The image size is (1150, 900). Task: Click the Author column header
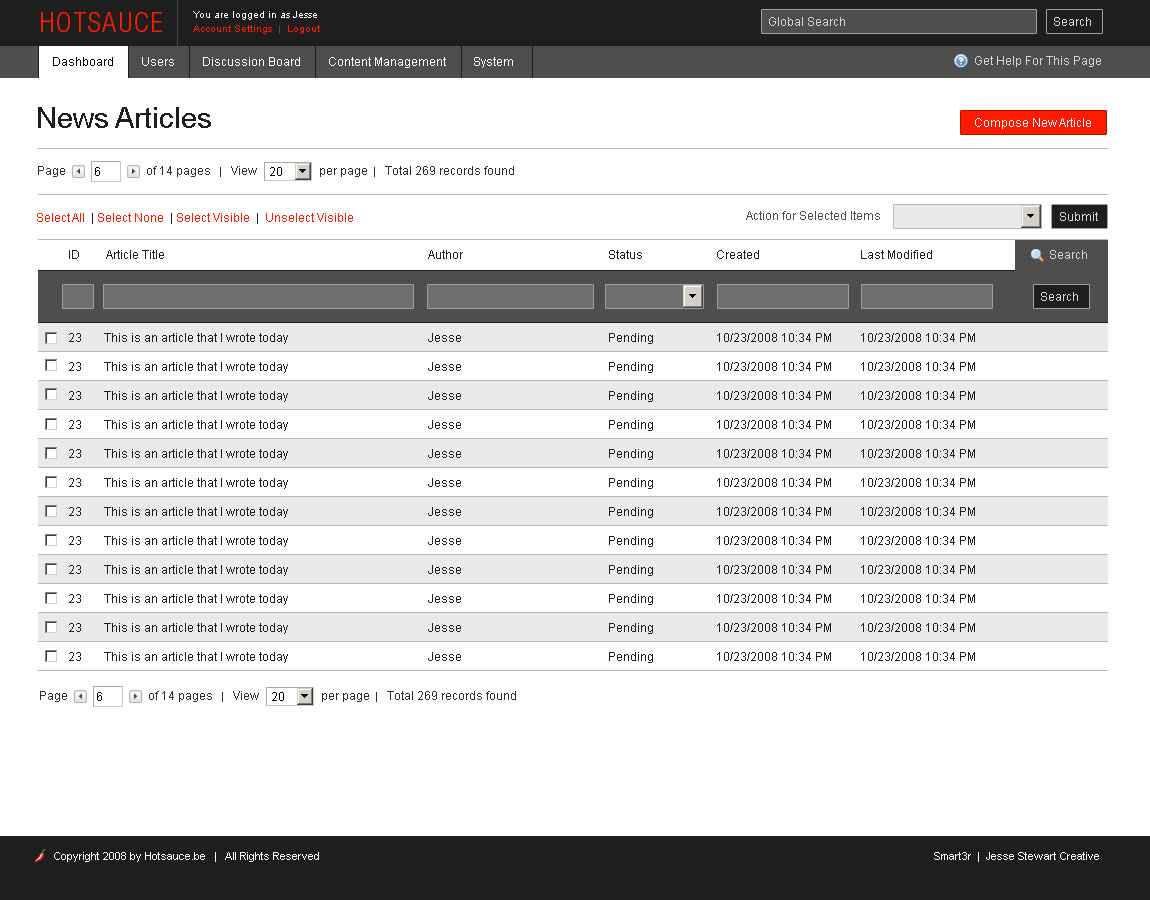coord(445,255)
